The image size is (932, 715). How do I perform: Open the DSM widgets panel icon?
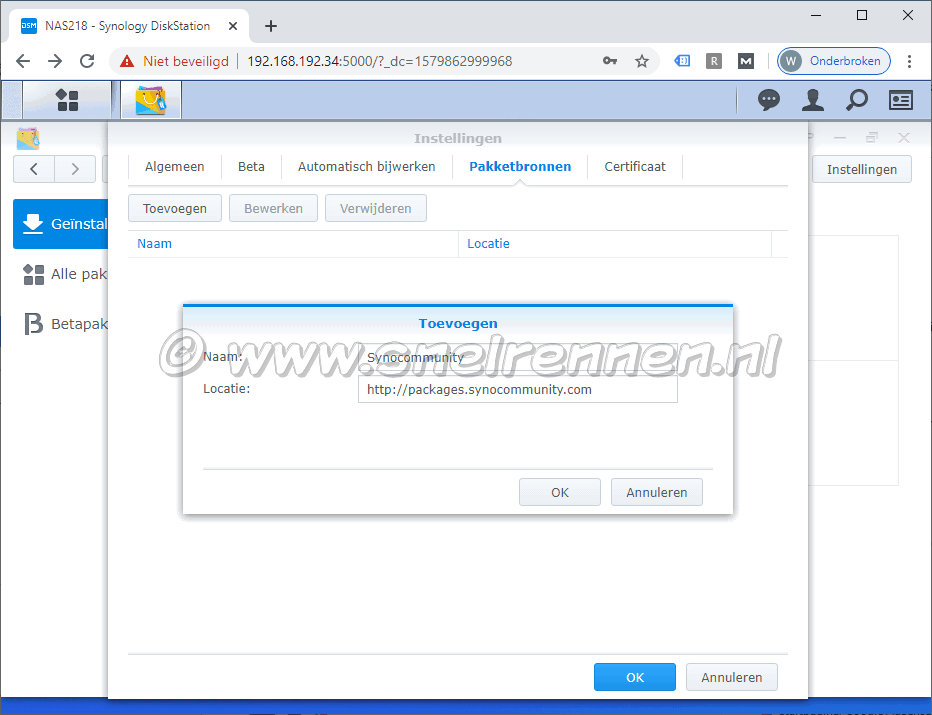click(900, 100)
